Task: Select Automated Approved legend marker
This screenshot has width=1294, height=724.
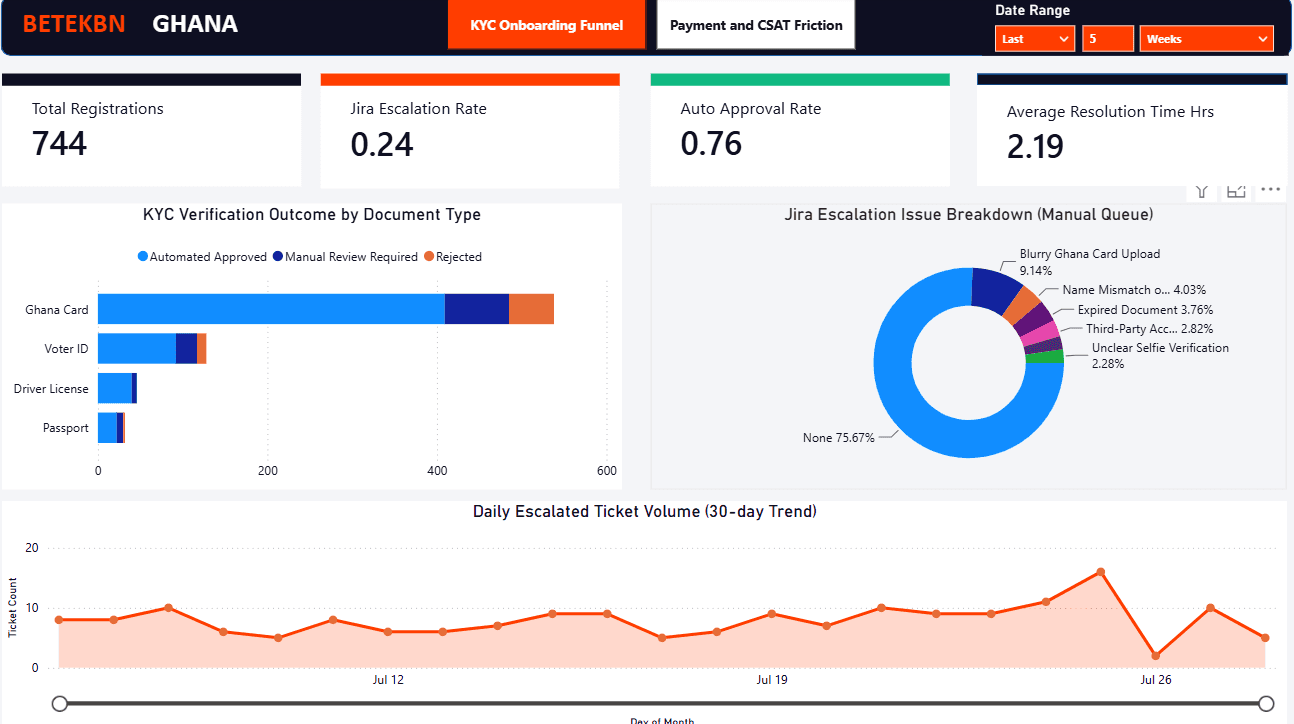Action: click(143, 257)
